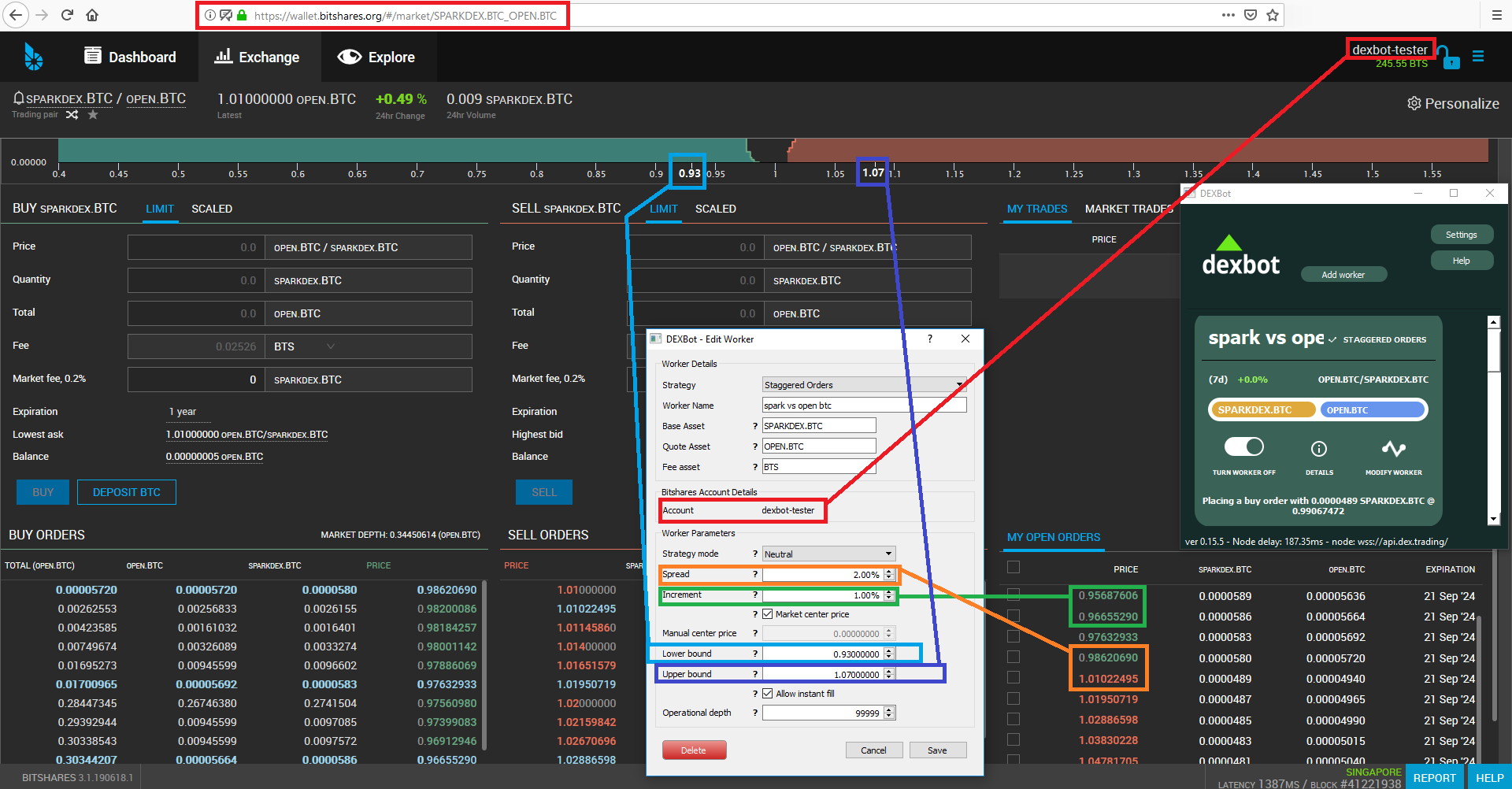The image size is (1512, 789).
Task: Open the browser home page
Action: point(92,15)
